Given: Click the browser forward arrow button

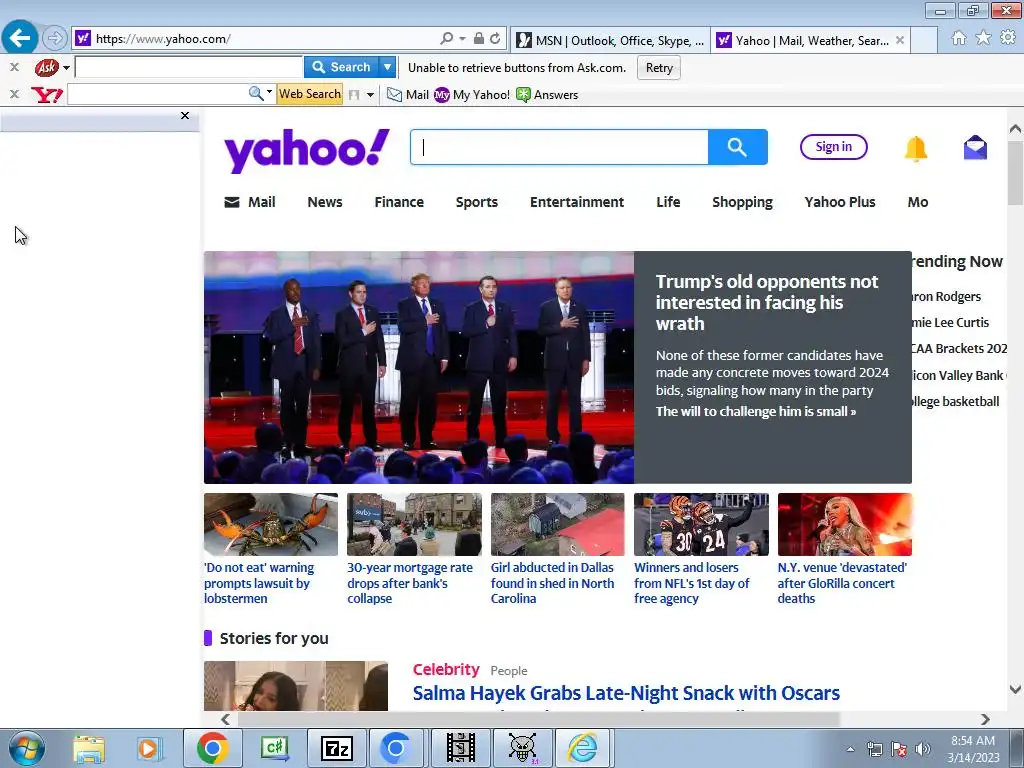Looking at the screenshot, I should coord(55,39).
